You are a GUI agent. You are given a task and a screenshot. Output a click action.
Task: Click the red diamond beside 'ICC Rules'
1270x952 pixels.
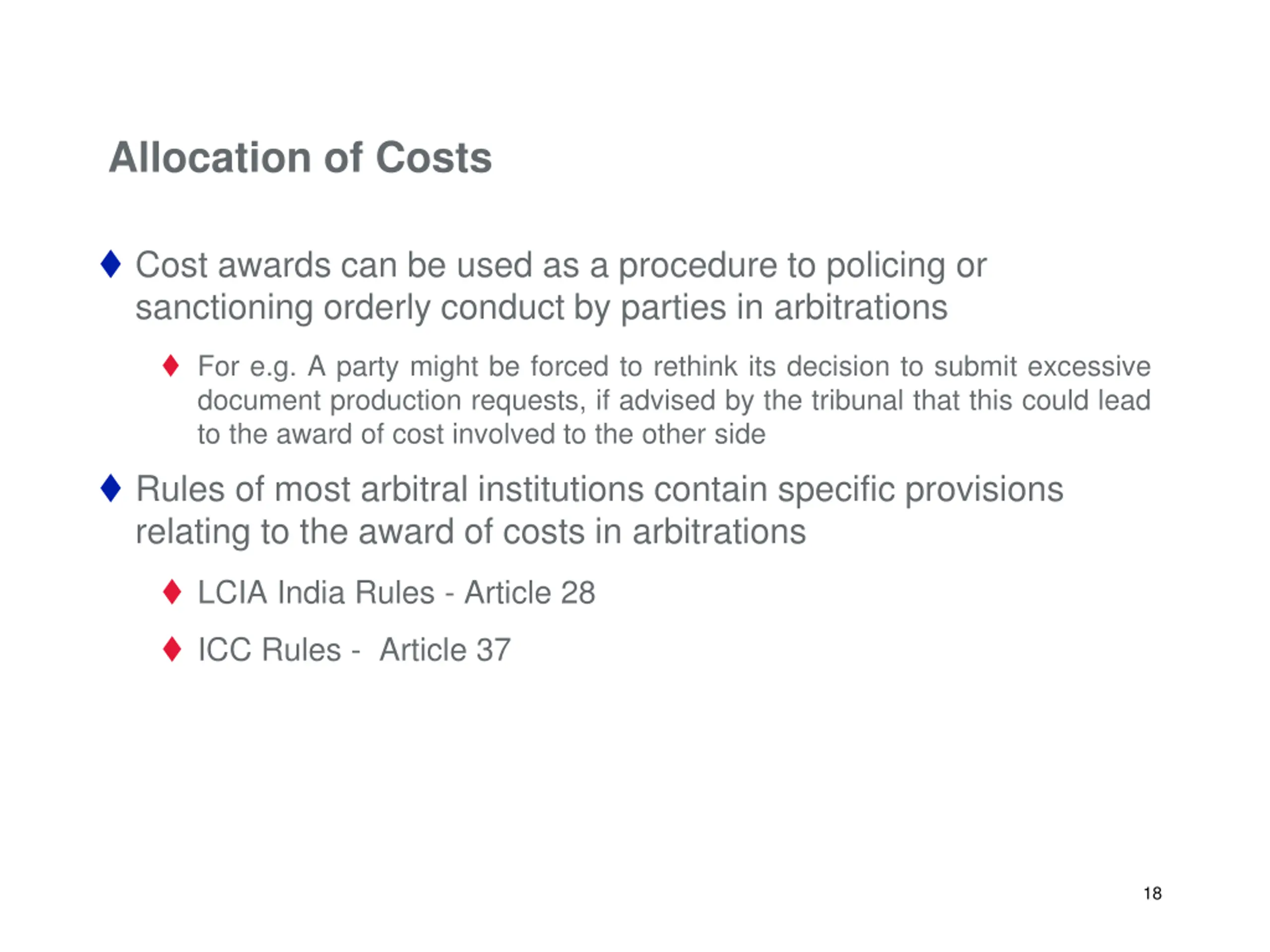click(172, 649)
